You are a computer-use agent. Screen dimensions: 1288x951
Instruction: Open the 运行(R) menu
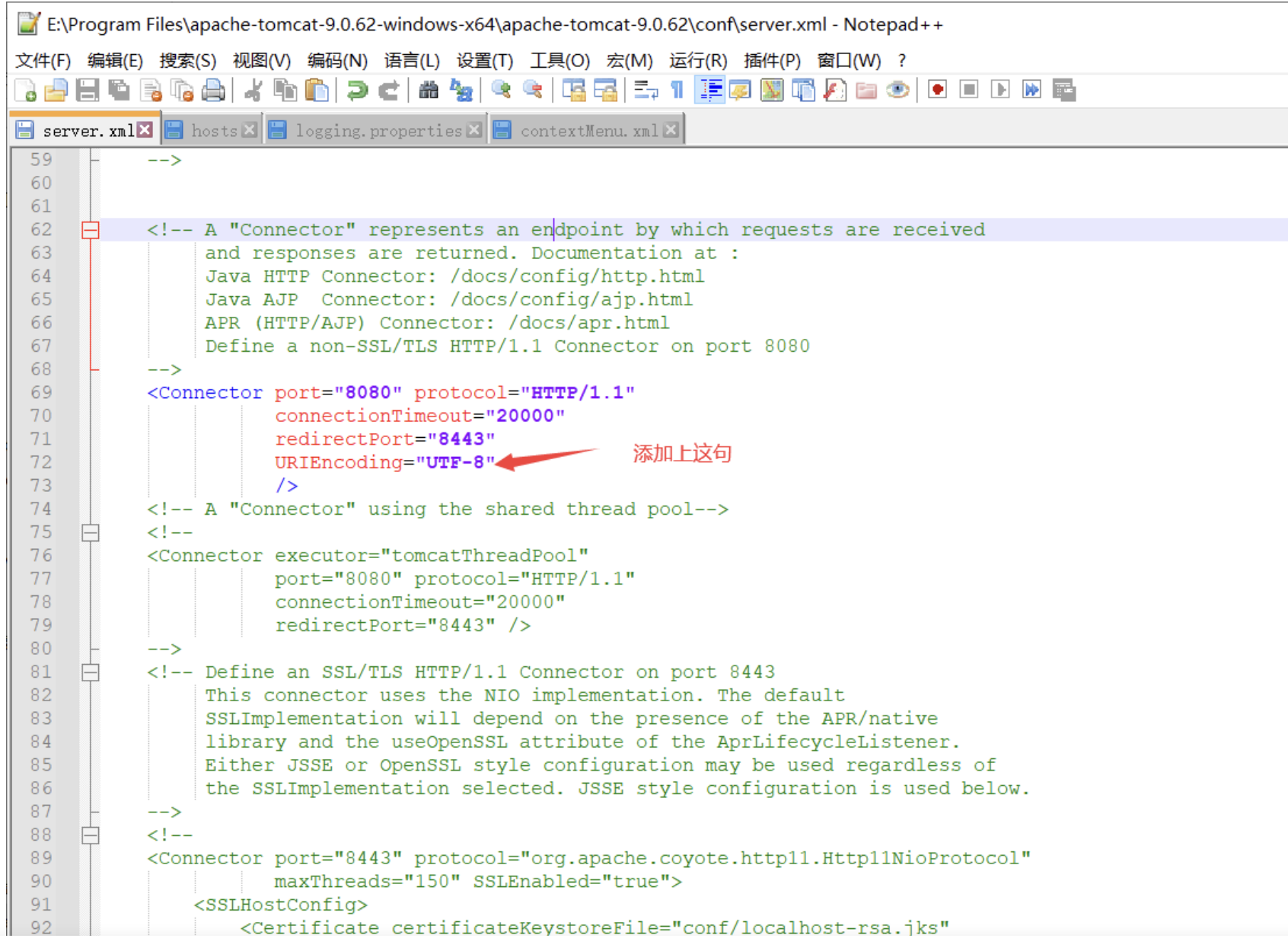coord(698,60)
